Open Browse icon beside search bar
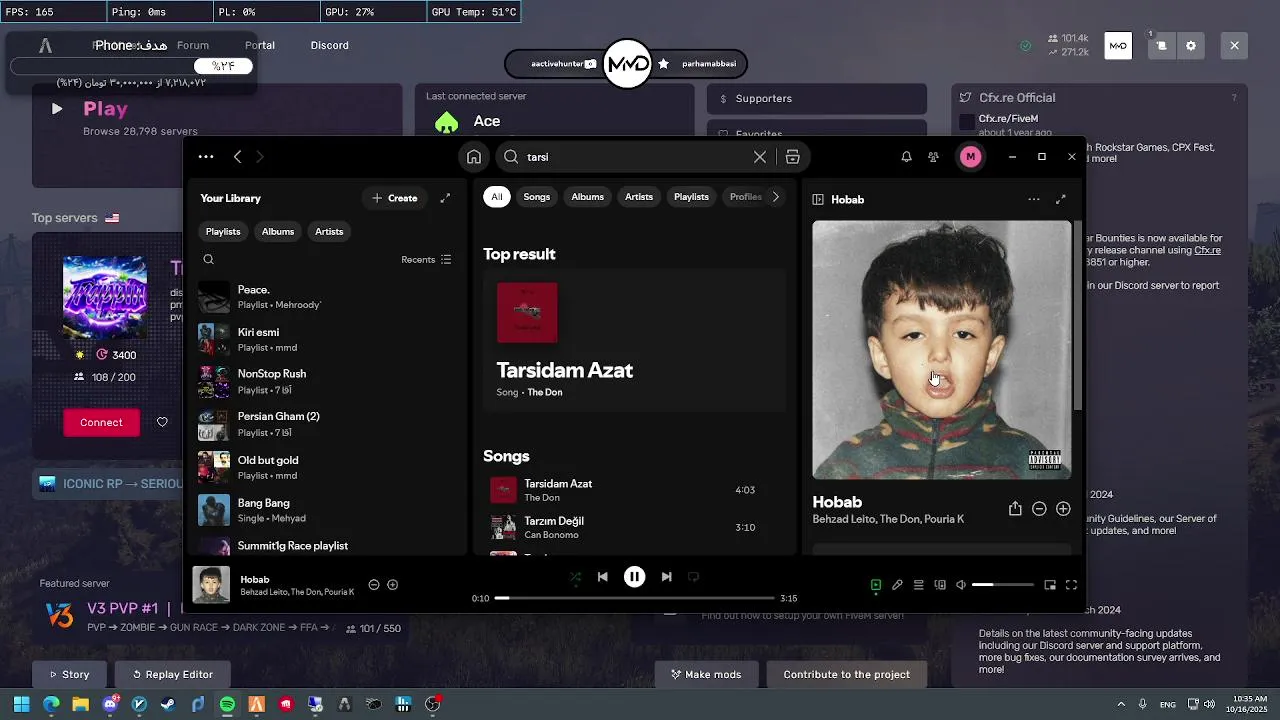The width and height of the screenshot is (1280, 720). 792,157
